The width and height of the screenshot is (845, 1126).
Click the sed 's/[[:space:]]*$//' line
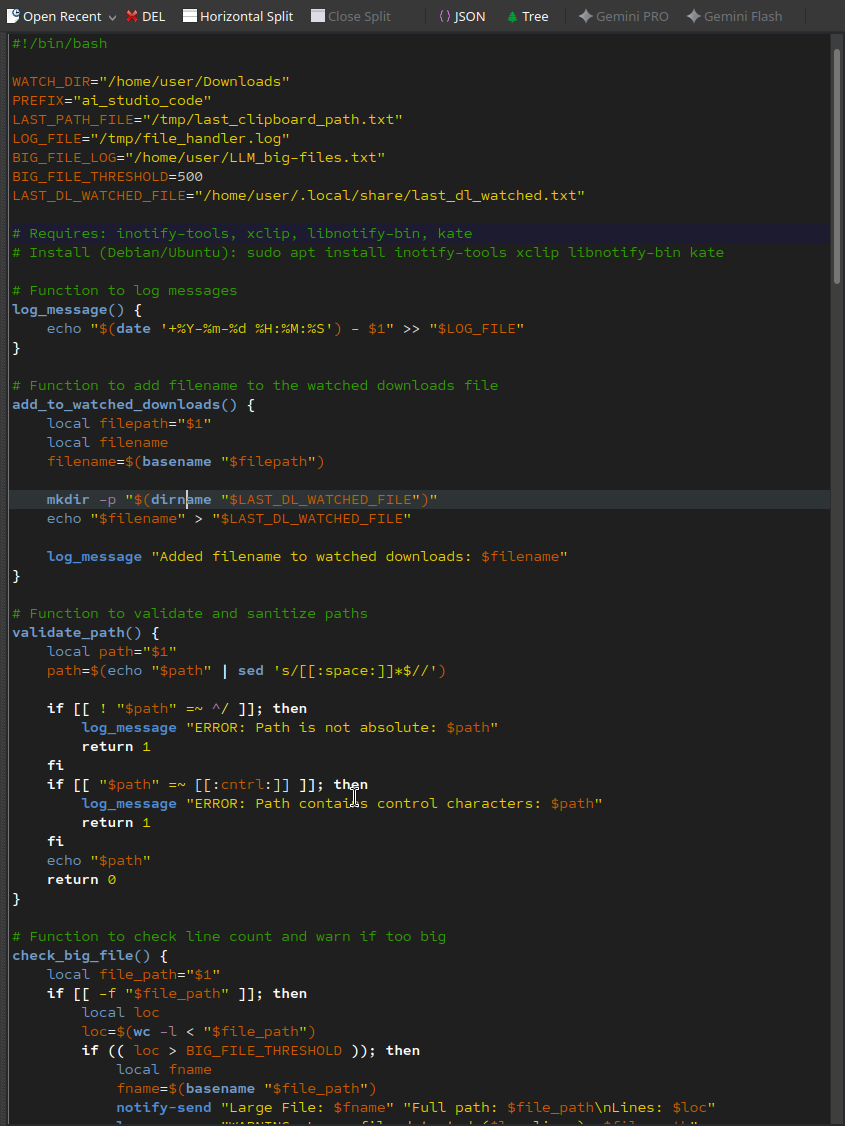point(246,671)
